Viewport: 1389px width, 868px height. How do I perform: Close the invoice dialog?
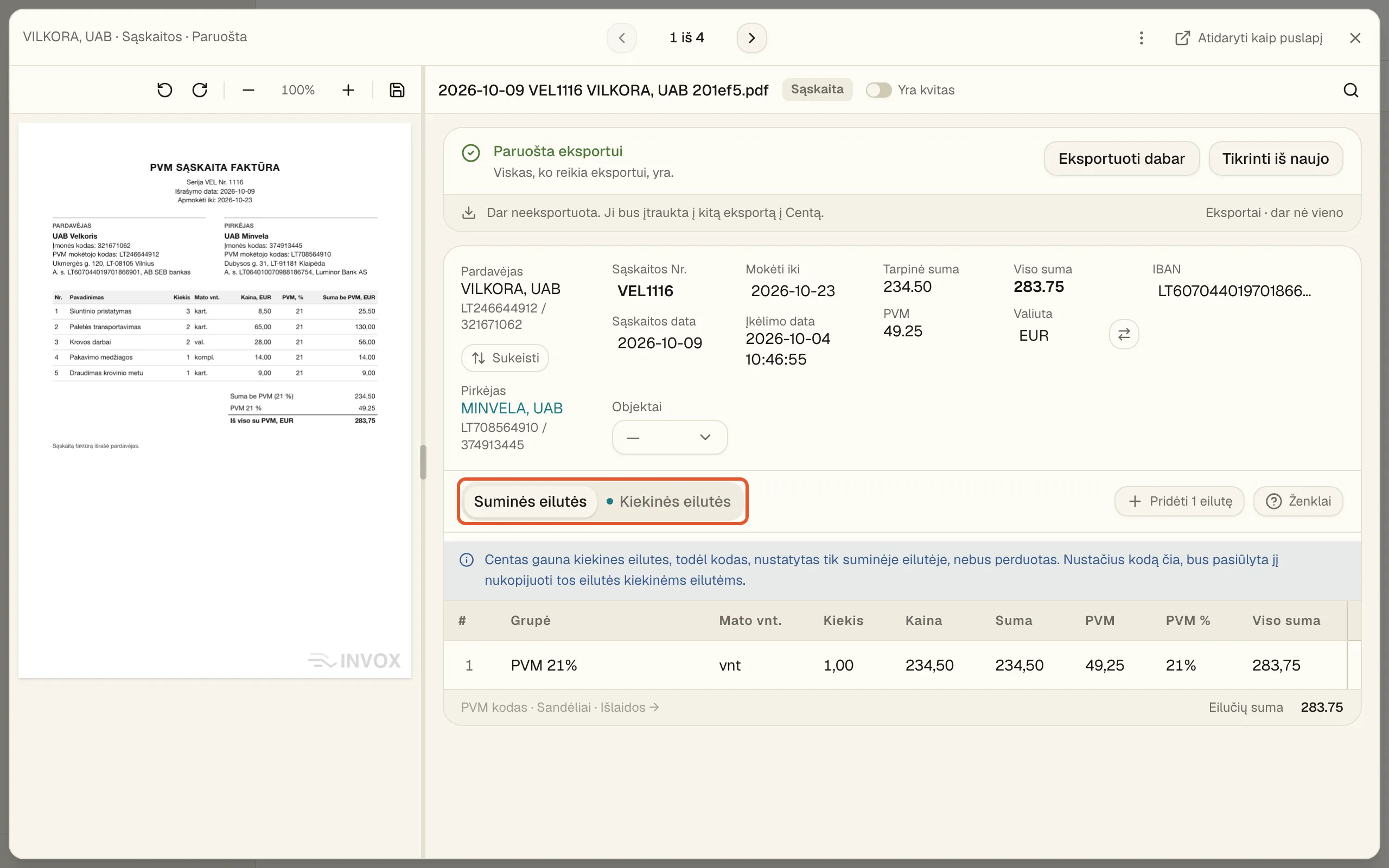[1355, 38]
